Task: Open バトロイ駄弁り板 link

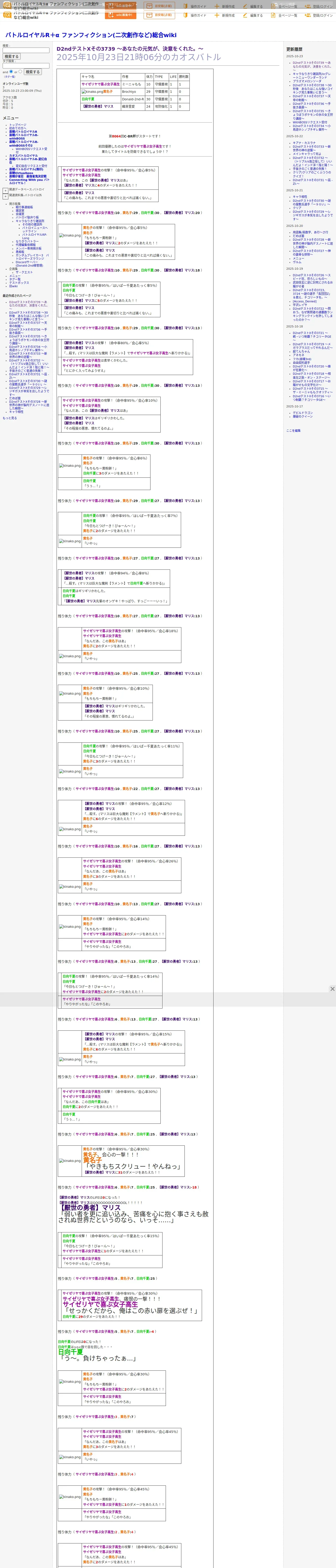Action: click(27, 217)
